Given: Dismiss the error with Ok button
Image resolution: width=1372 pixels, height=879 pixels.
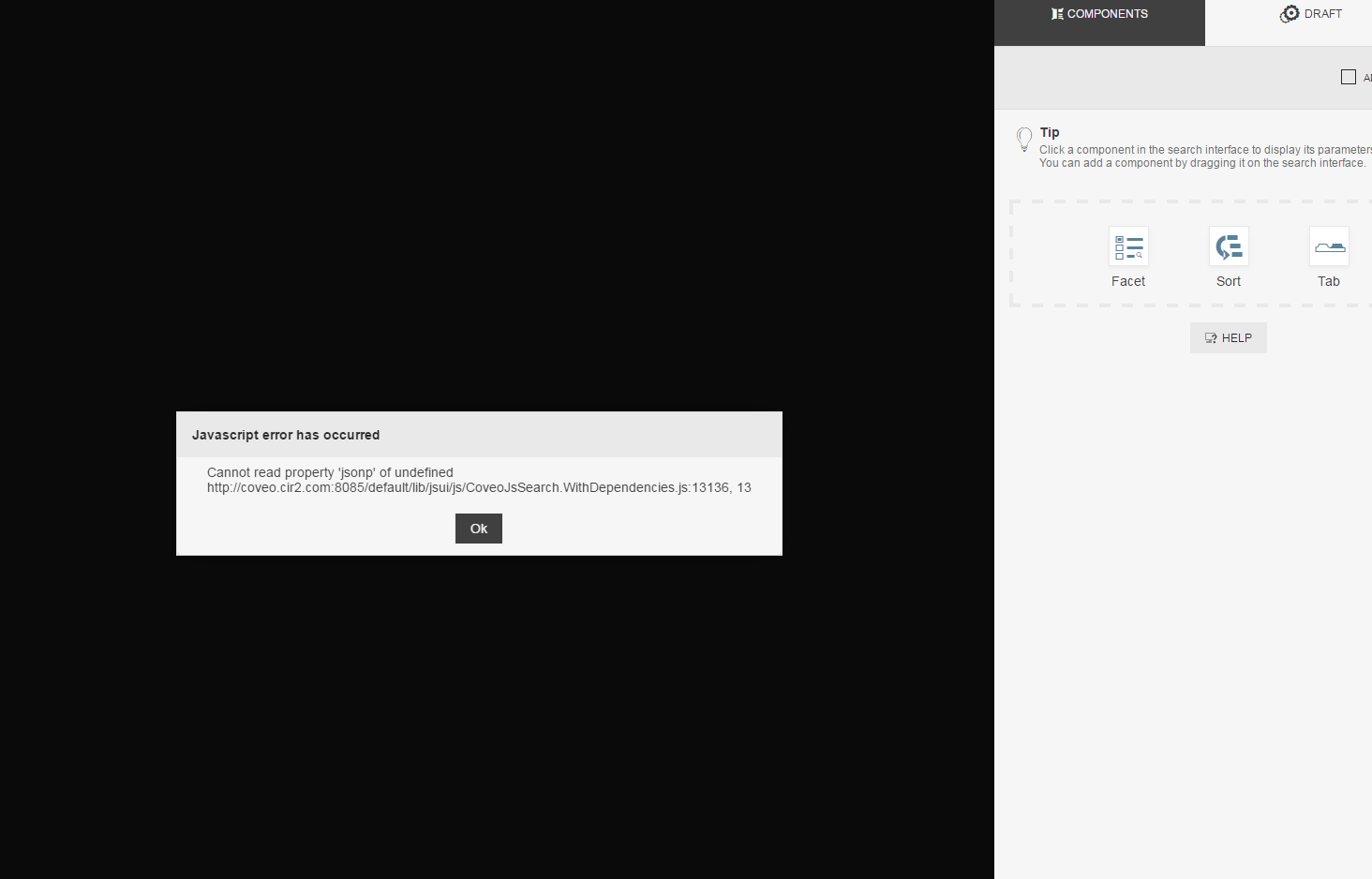Looking at the screenshot, I should 479,529.
